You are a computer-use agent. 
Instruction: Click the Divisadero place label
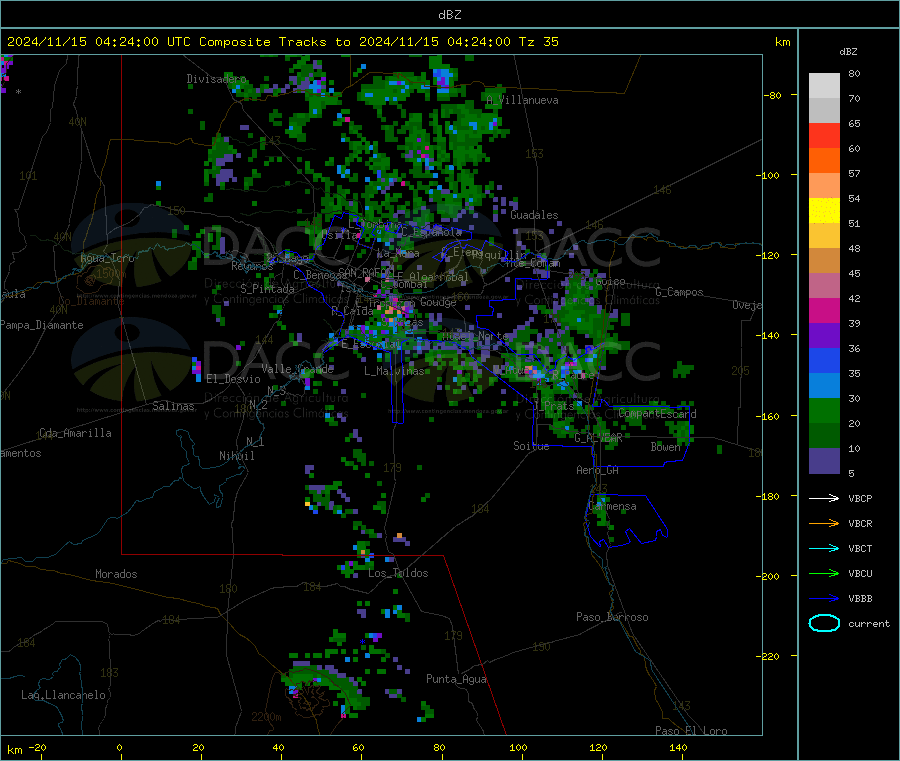(x=216, y=79)
